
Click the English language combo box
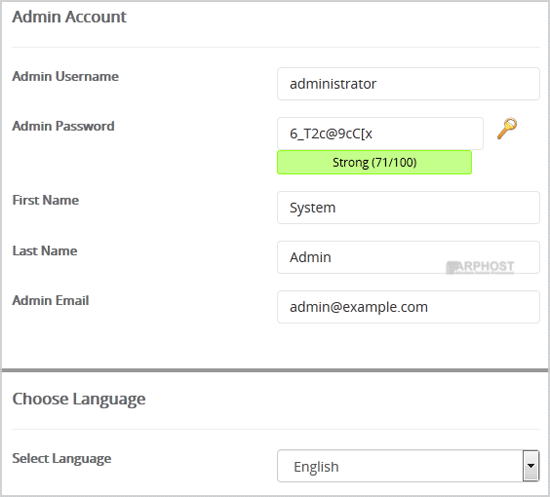point(408,466)
